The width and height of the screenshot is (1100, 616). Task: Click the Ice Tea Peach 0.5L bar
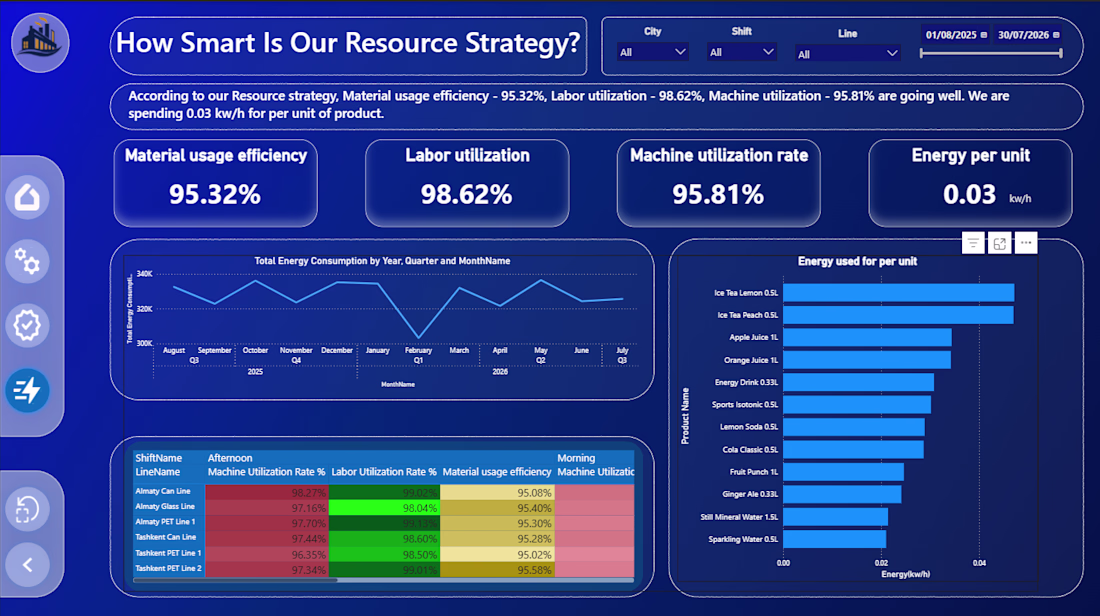click(899, 315)
